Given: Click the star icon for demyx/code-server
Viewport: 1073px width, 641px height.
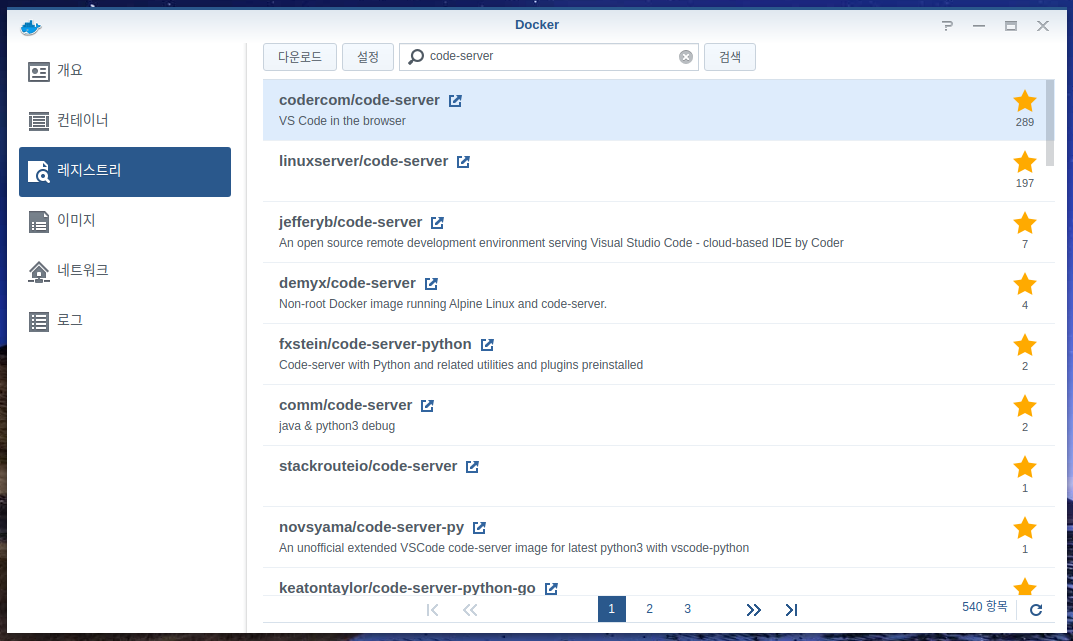Looking at the screenshot, I should (1024, 284).
